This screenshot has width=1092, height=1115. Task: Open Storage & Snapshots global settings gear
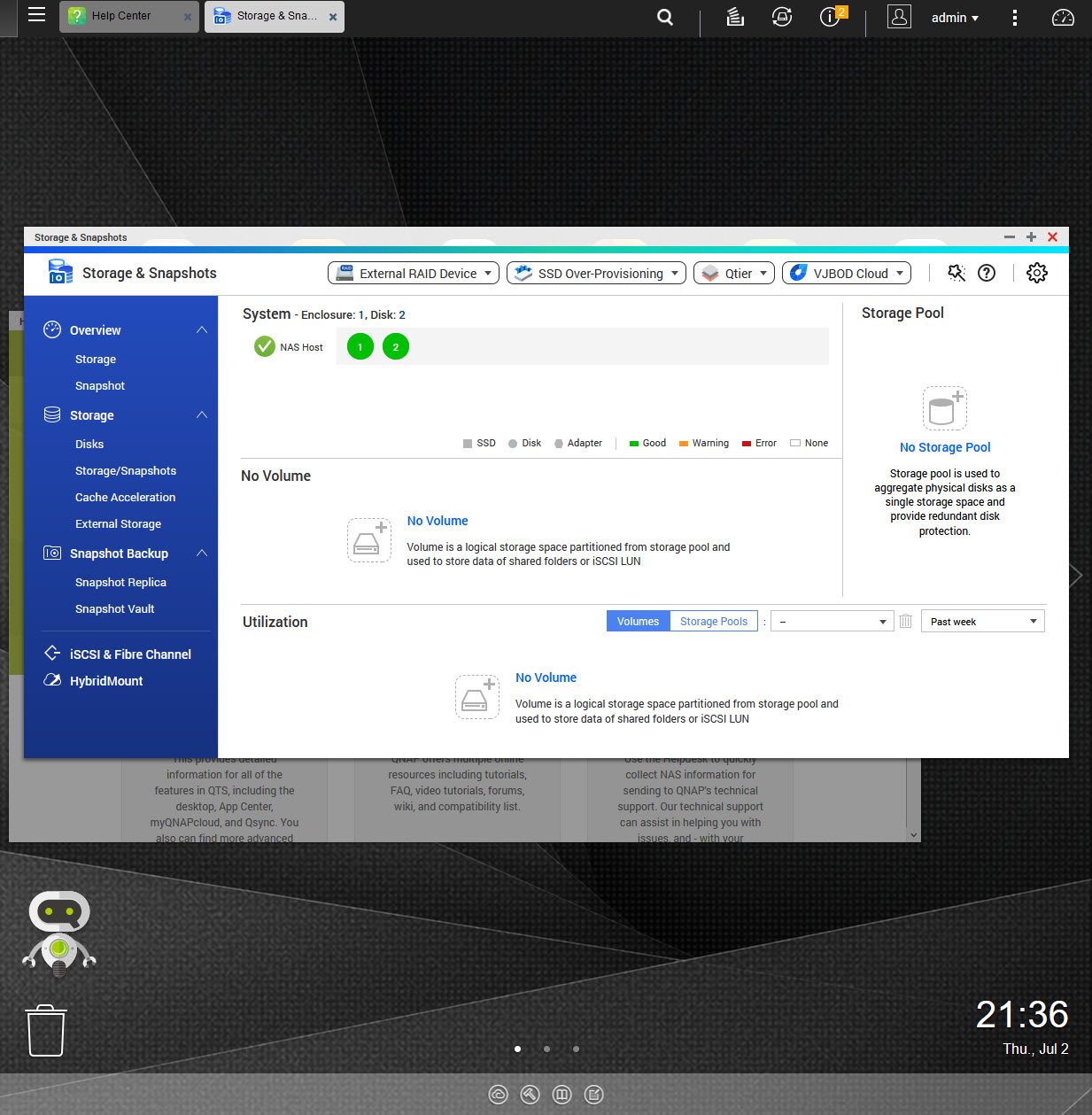[x=1037, y=273]
